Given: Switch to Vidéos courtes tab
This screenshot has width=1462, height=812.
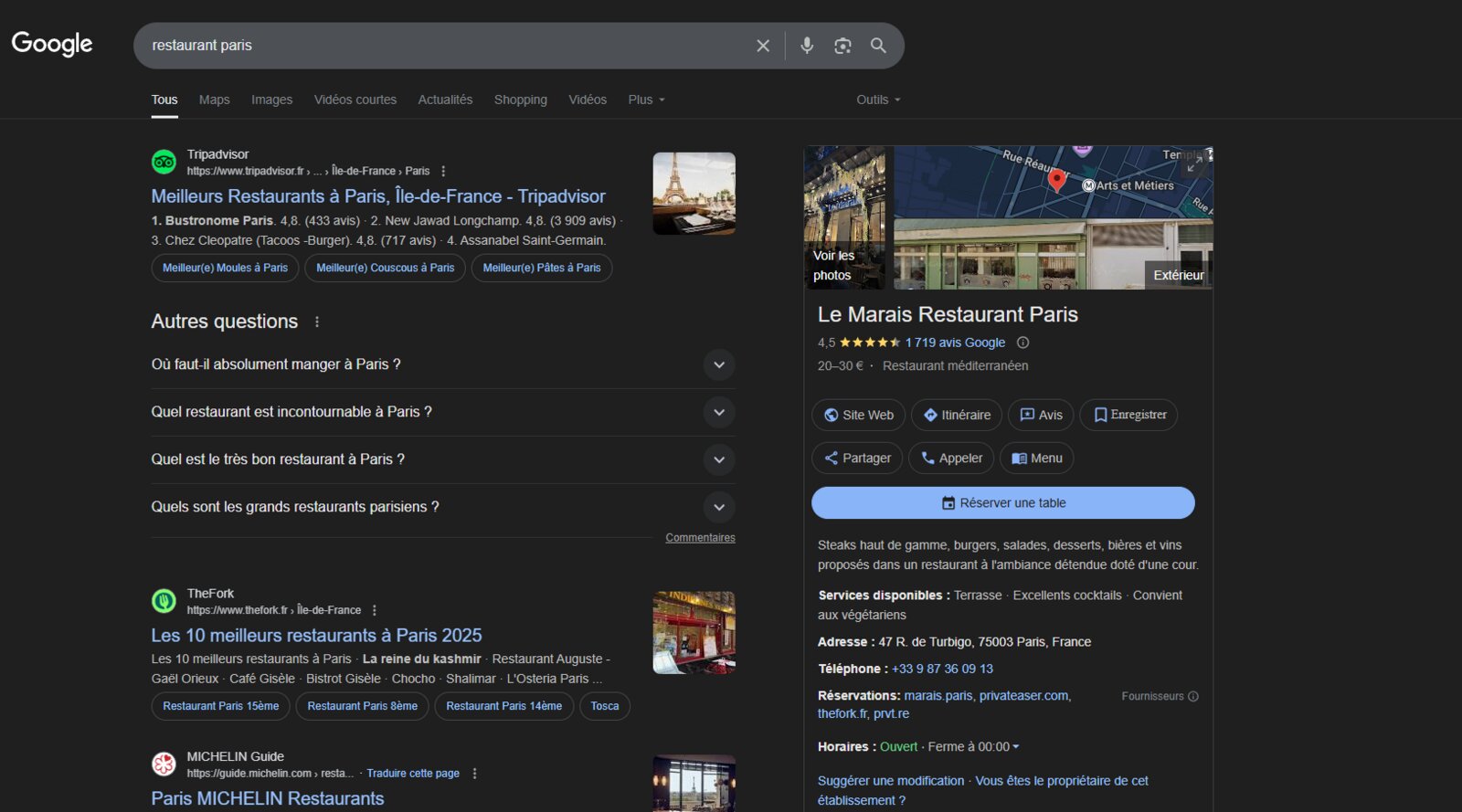Looking at the screenshot, I should pyautogui.click(x=355, y=100).
